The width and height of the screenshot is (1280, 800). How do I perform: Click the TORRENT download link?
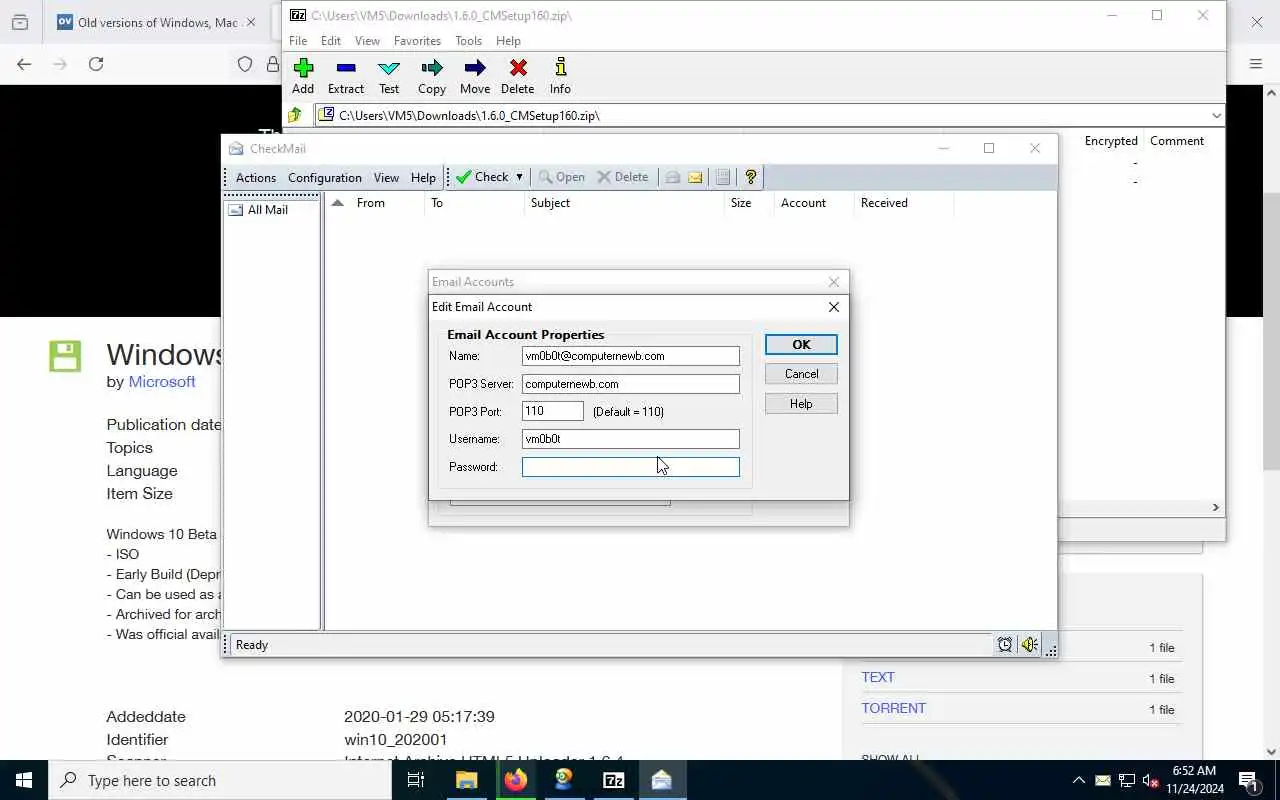tap(894, 708)
